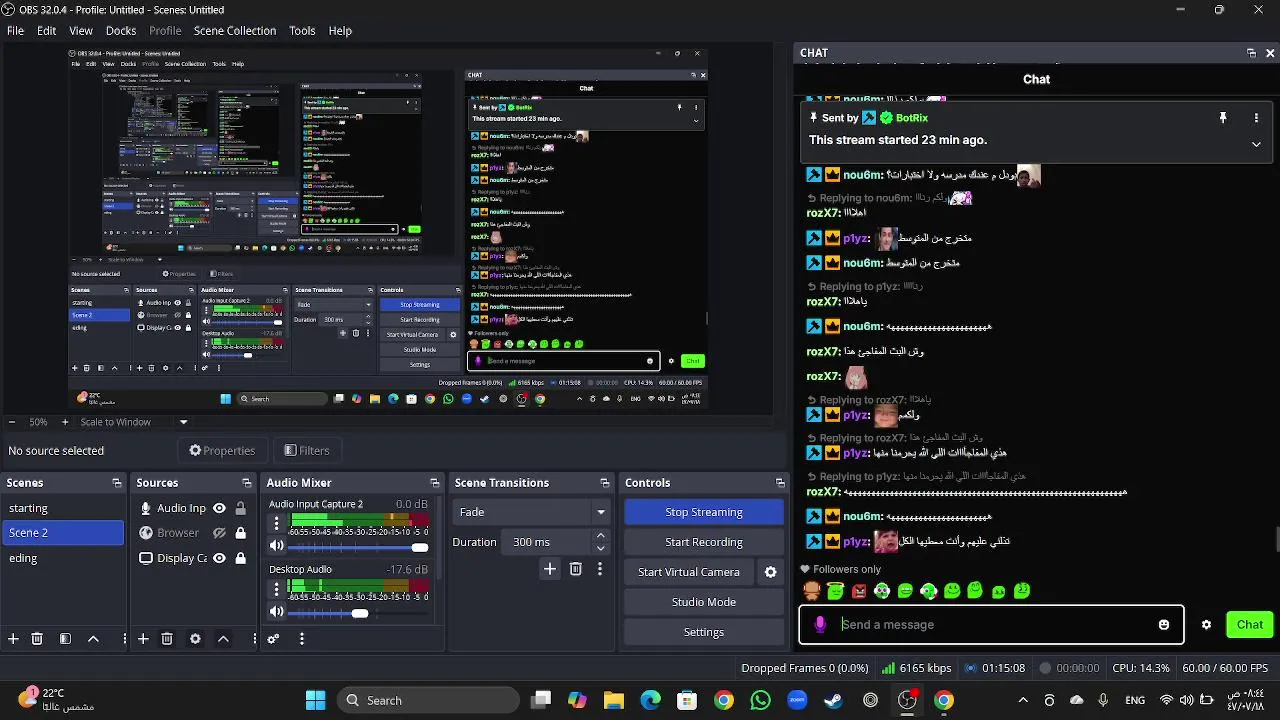The height and width of the screenshot is (720, 1280).
Task: Increase transition duration with up arrow
Action: (x=600, y=536)
